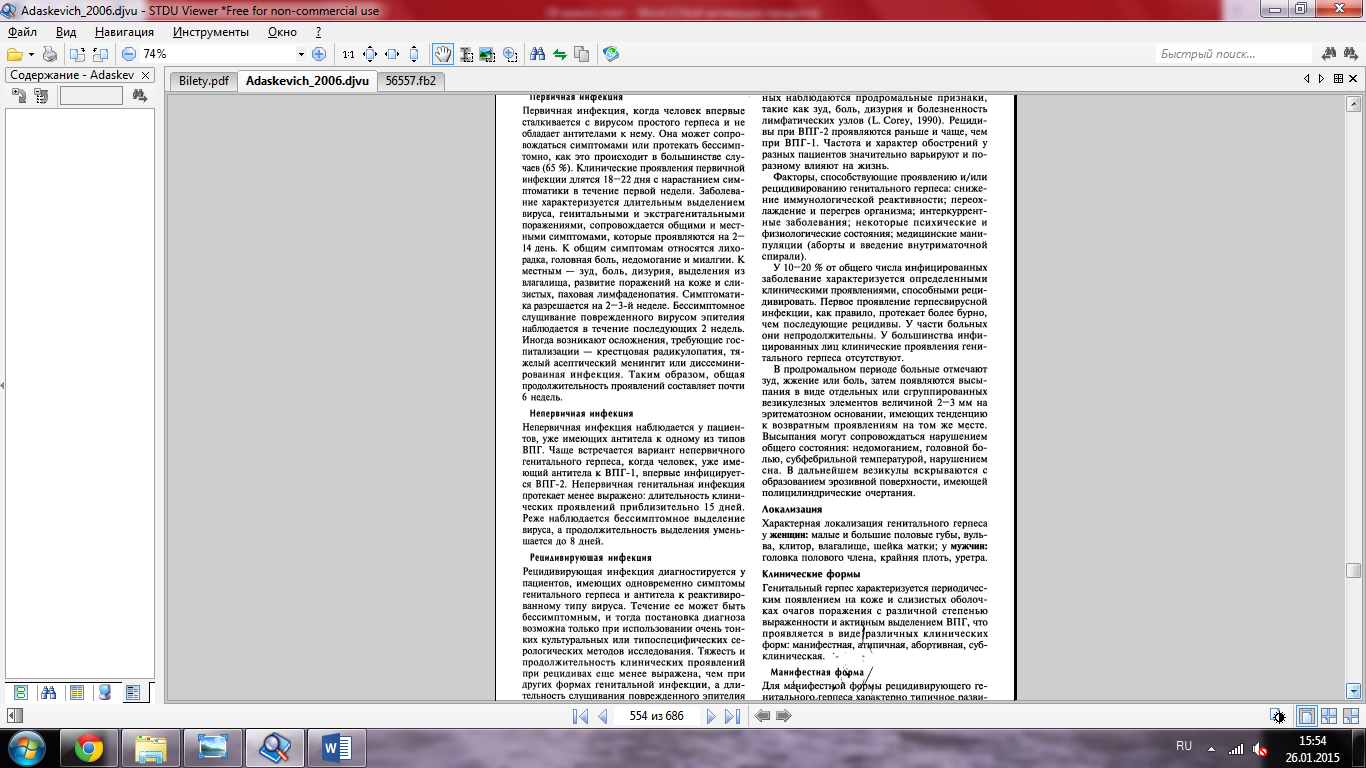Navigate back in view history
The image size is (1366, 768).
(762, 716)
